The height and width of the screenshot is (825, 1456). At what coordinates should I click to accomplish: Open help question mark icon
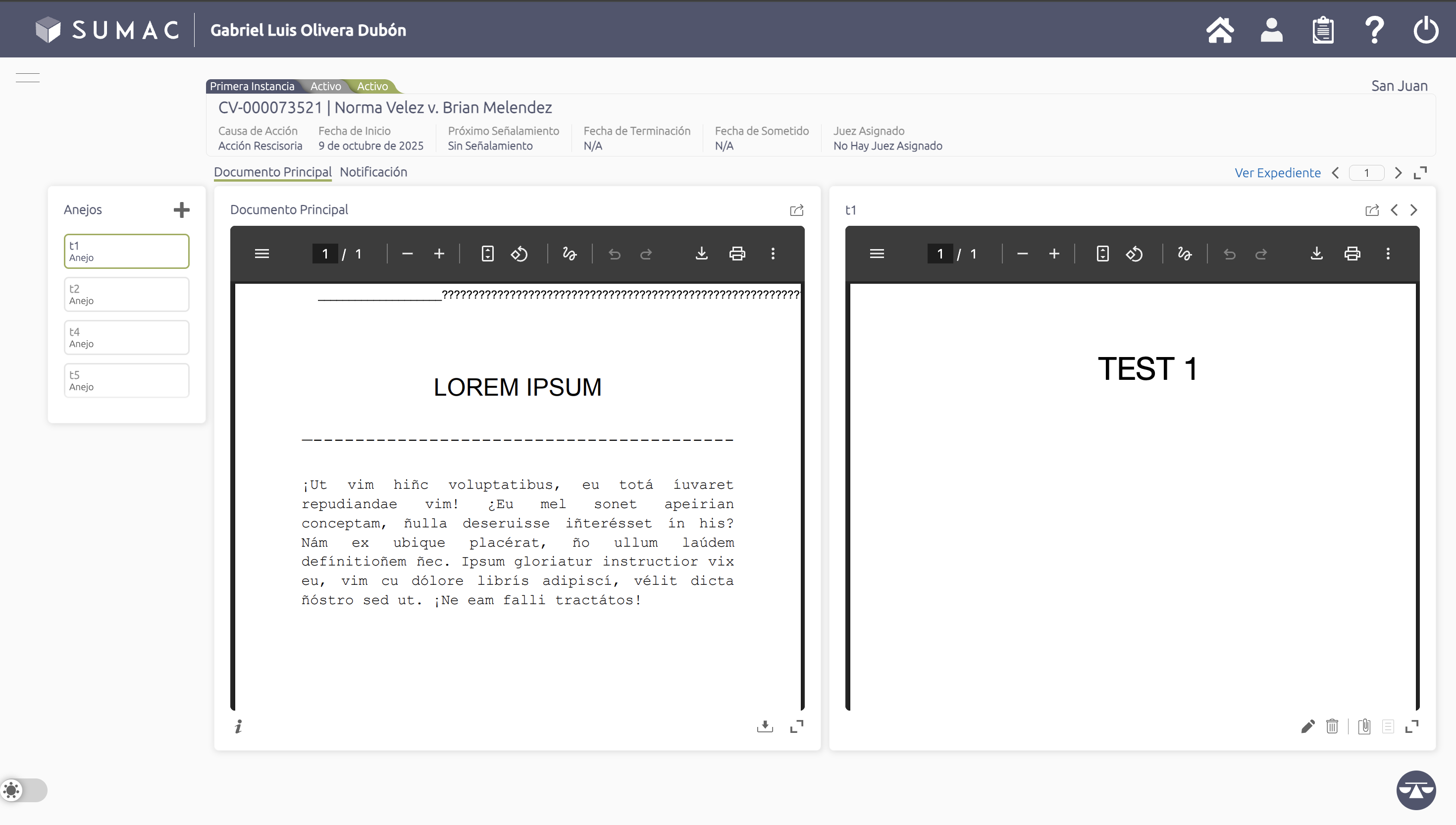click(x=1374, y=30)
